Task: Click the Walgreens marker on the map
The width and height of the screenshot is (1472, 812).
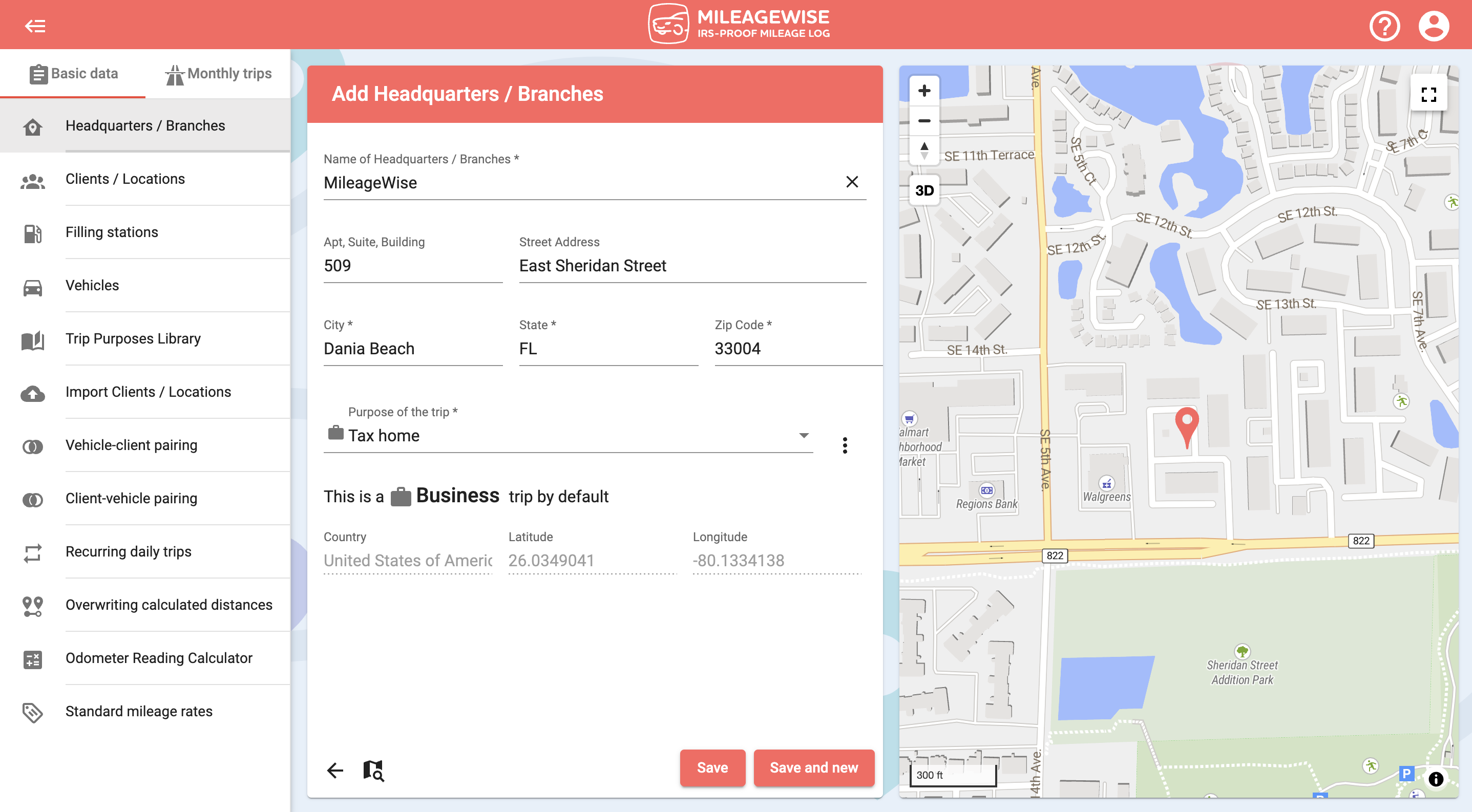Action: (x=1106, y=484)
